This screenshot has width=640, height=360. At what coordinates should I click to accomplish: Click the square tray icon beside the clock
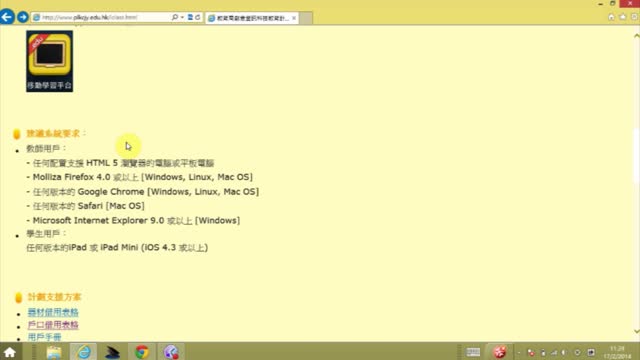click(591, 352)
